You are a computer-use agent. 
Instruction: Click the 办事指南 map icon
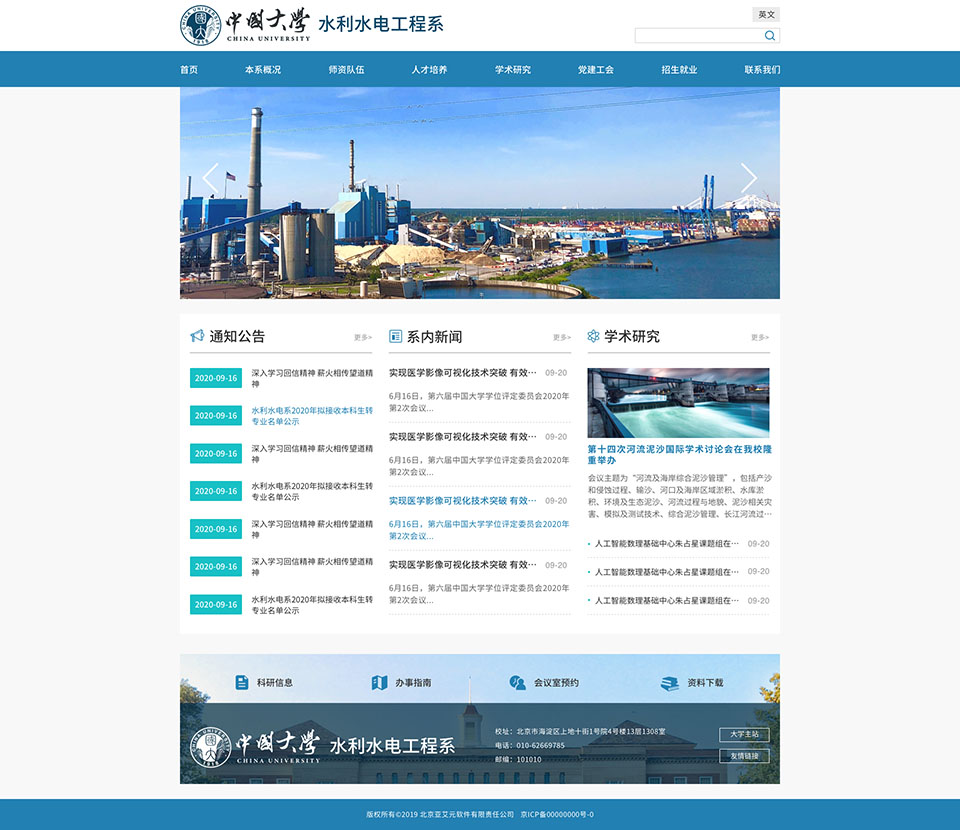point(379,682)
